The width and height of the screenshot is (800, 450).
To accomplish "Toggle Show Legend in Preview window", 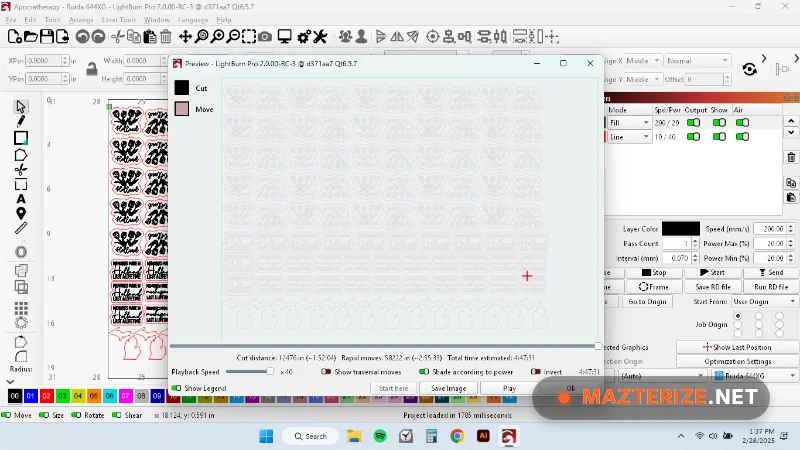I will pyautogui.click(x=176, y=388).
